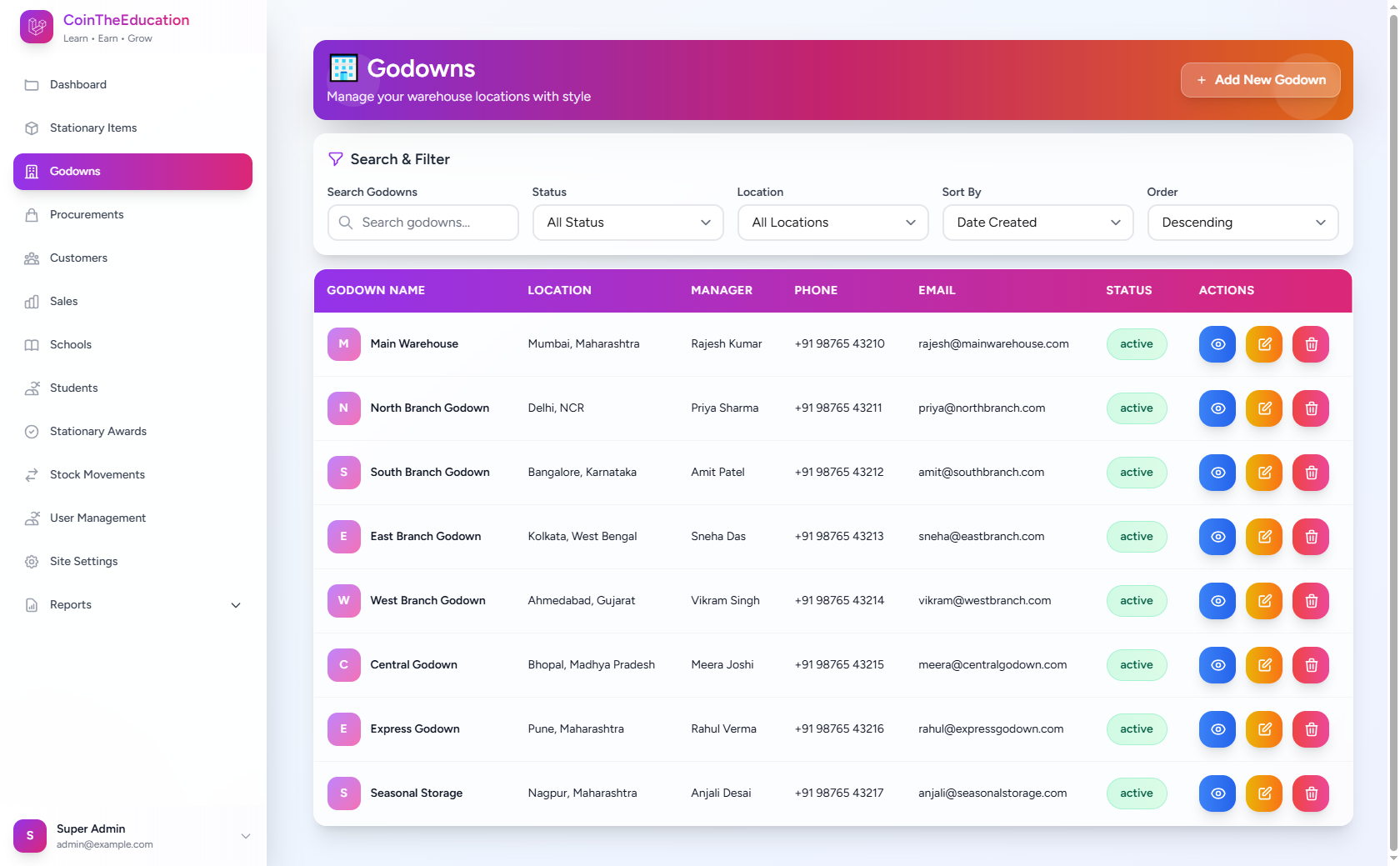
Task: Click the CoinTheEducation logo icon
Action: (37, 27)
